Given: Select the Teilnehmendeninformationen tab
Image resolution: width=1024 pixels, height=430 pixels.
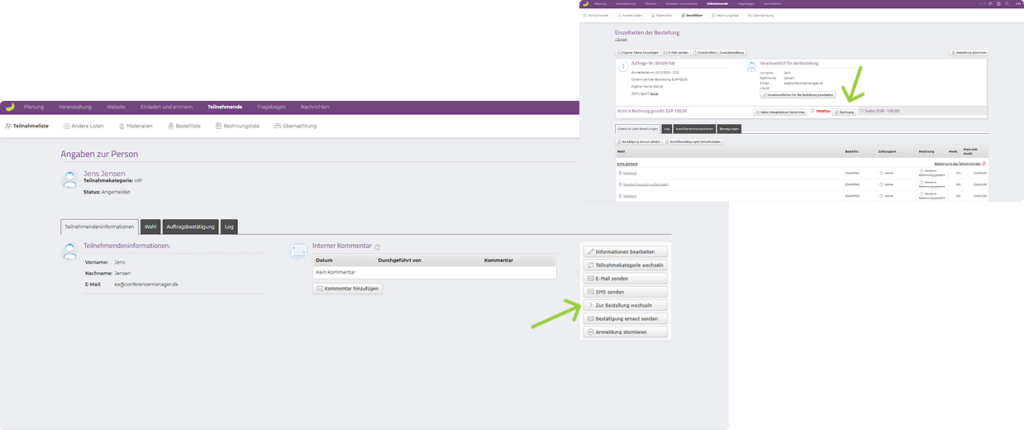Looking at the screenshot, I should click(99, 227).
